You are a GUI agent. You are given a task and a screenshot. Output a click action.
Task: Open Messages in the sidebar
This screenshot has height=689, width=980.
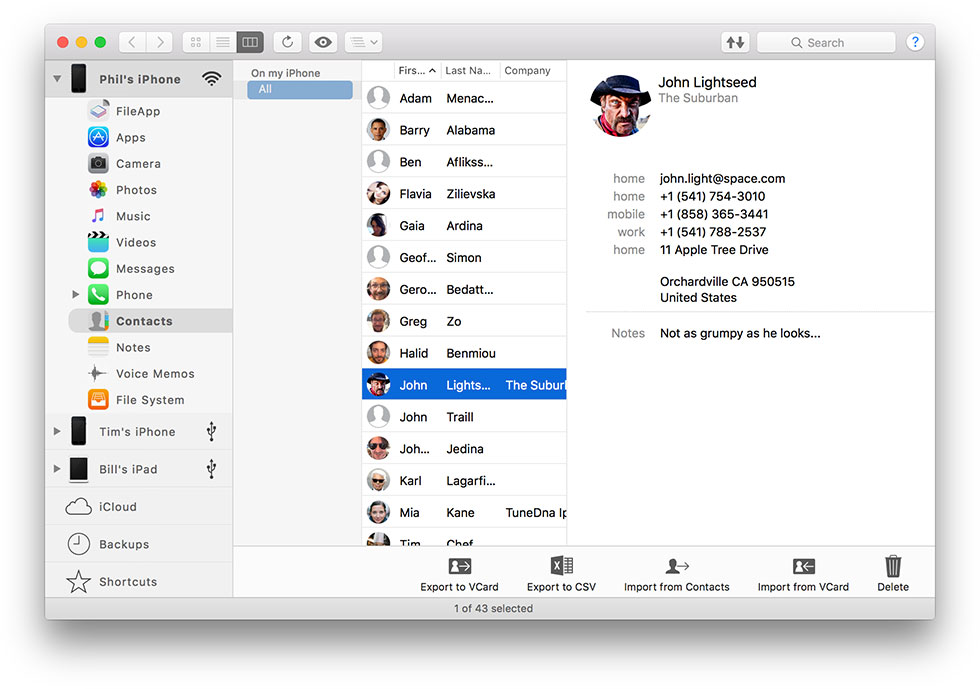coord(144,269)
